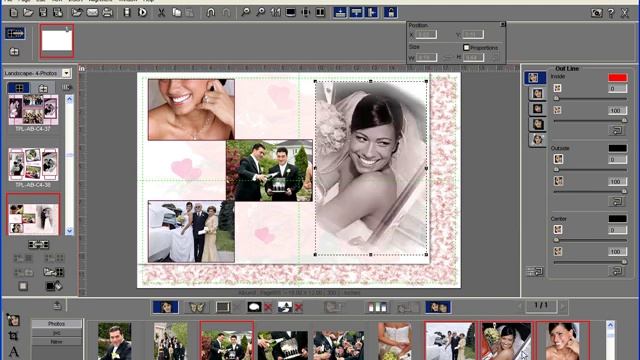Click the scissors Cut icon
This screenshot has width=640, height=360.
(162, 13)
